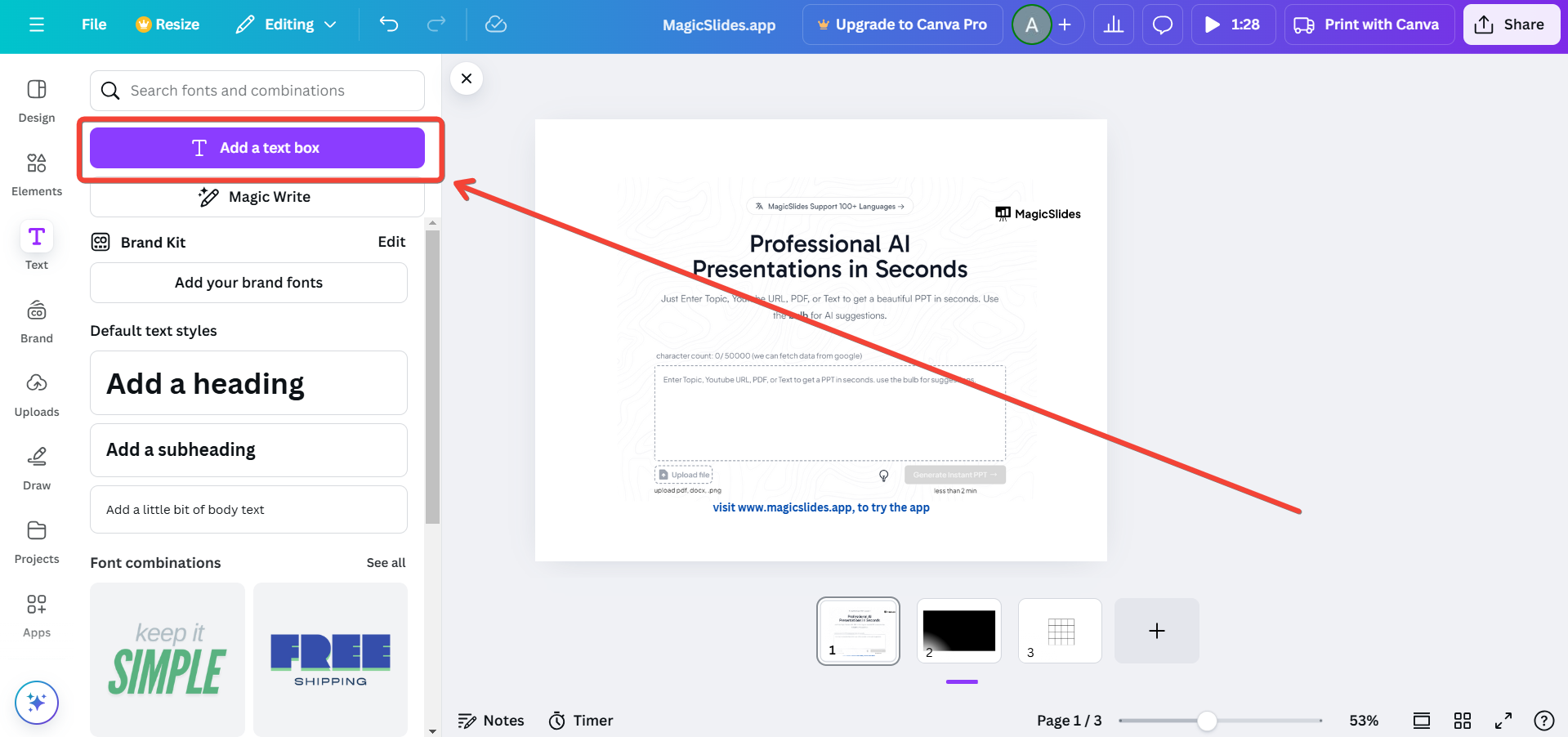Open the Resize option with crown icon
The height and width of the screenshot is (737, 1568).
pyautogui.click(x=168, y=25)
